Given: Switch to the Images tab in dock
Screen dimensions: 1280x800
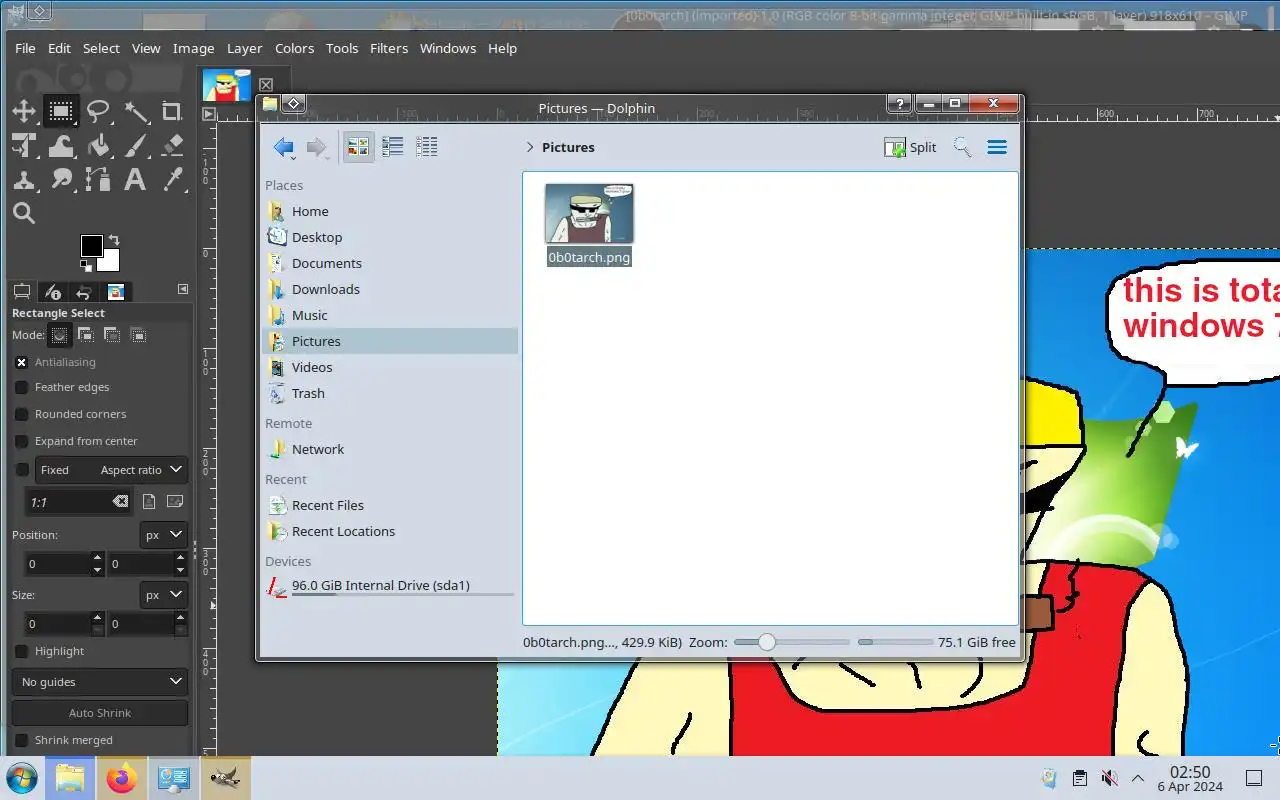Looking at the screenshot, I should click(116, 292).
